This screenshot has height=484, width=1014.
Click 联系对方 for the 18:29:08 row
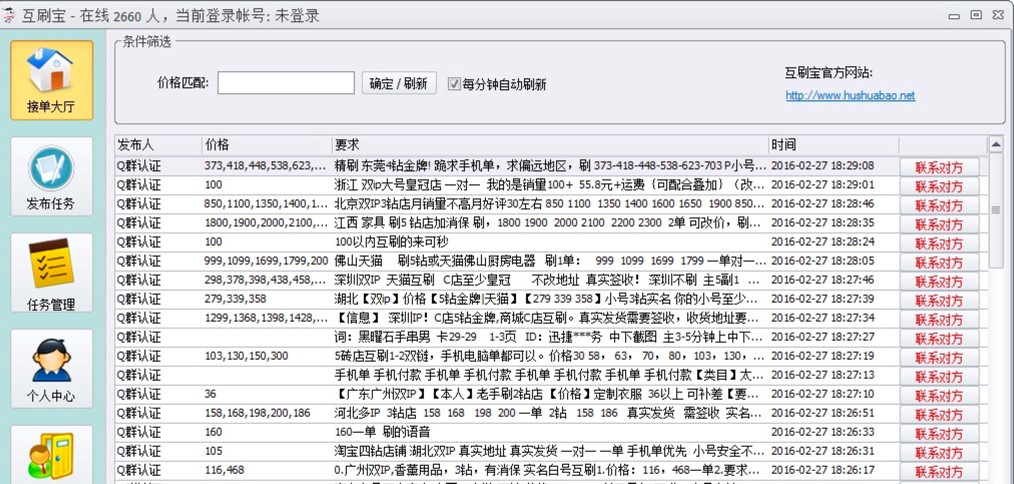tap(939, 167)
